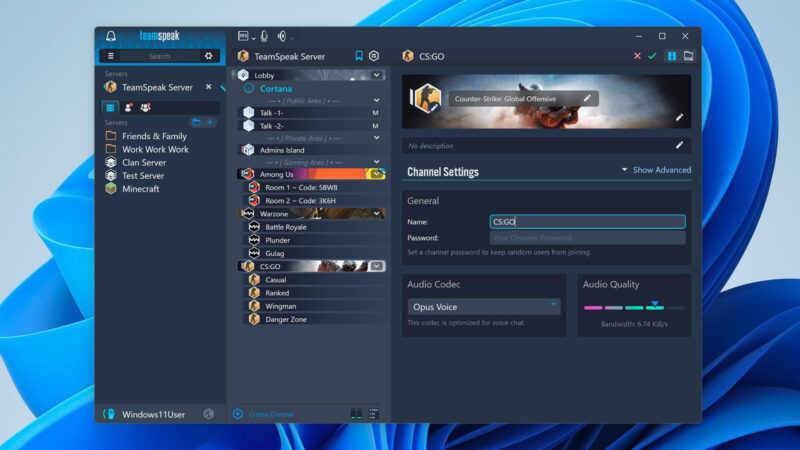
Task: Collapse the CS:GO channel group
Action: [x=377, y=266]
